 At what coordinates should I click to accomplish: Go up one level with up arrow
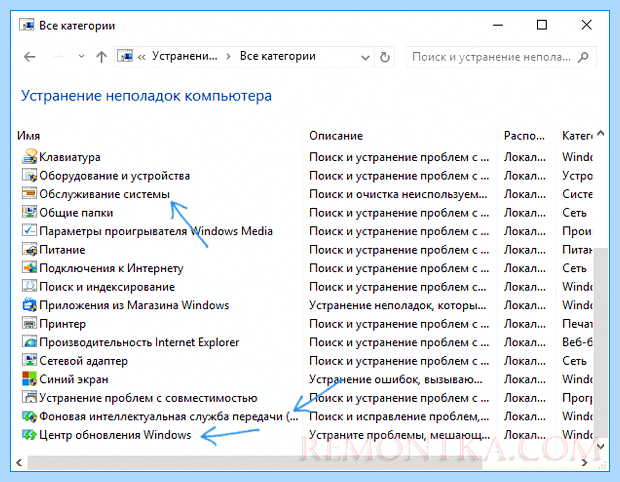click(102, 57)
